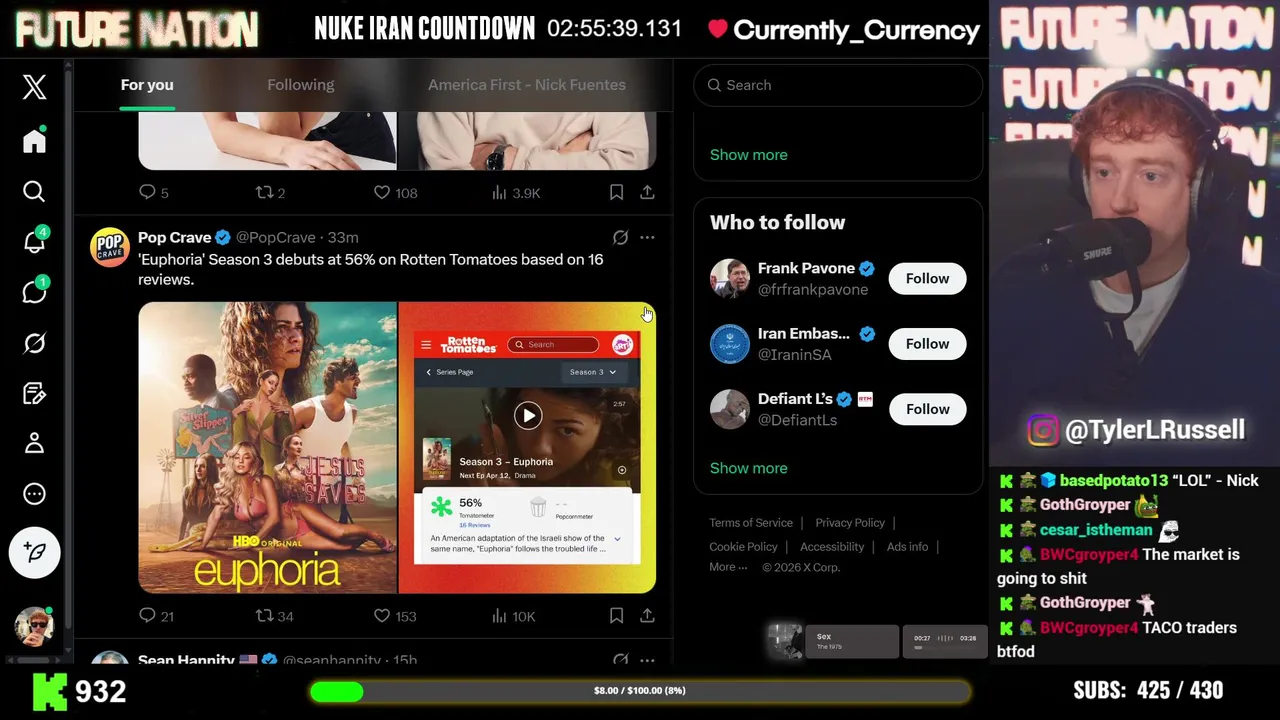Open Rotten Tomatoes screenshot image
1280x720 pixels.
[527, 448]
